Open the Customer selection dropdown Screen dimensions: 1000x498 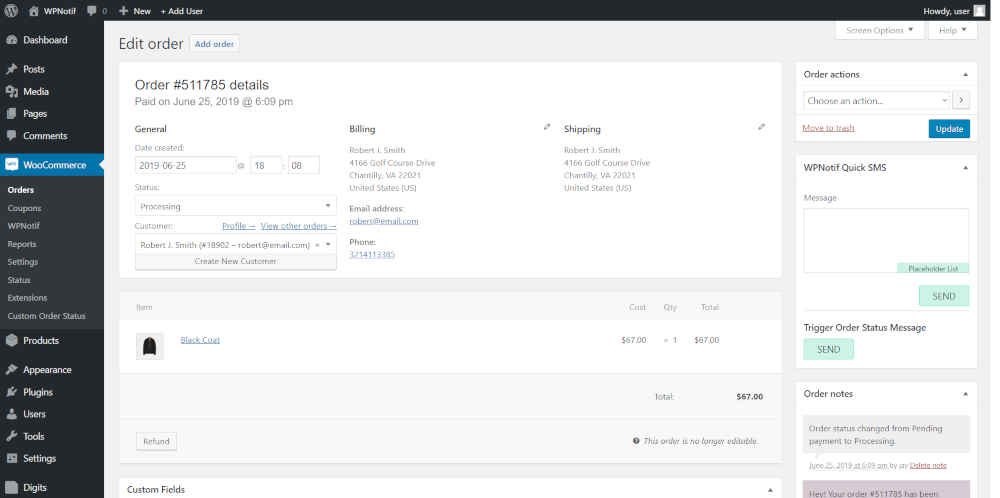[236, 244]
